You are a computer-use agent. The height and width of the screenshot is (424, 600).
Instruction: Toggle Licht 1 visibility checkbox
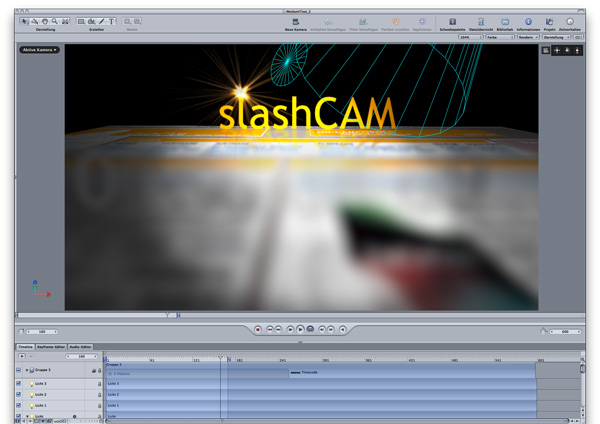click(18, 405)
